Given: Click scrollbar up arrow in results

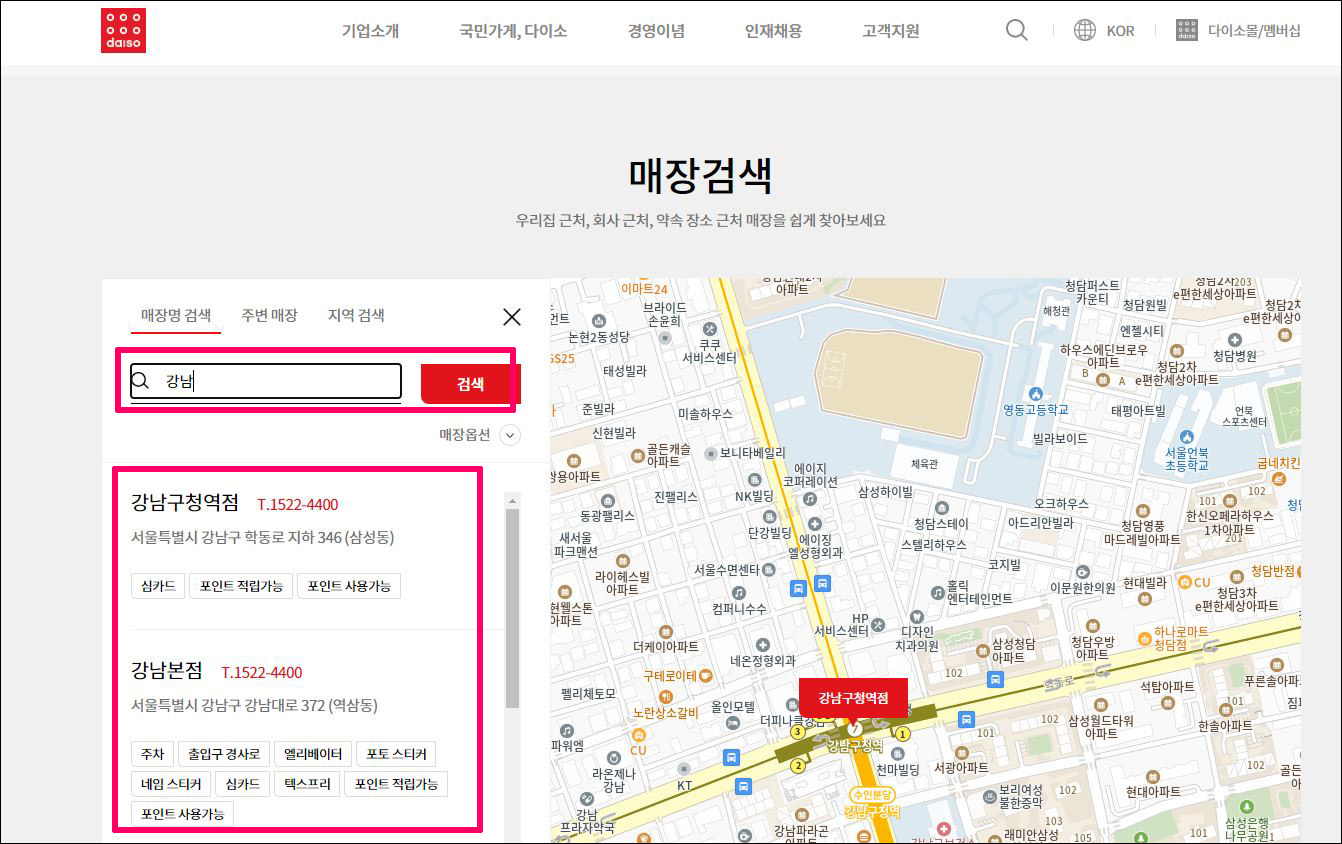Looking at the screenshot, I should 513,500.
